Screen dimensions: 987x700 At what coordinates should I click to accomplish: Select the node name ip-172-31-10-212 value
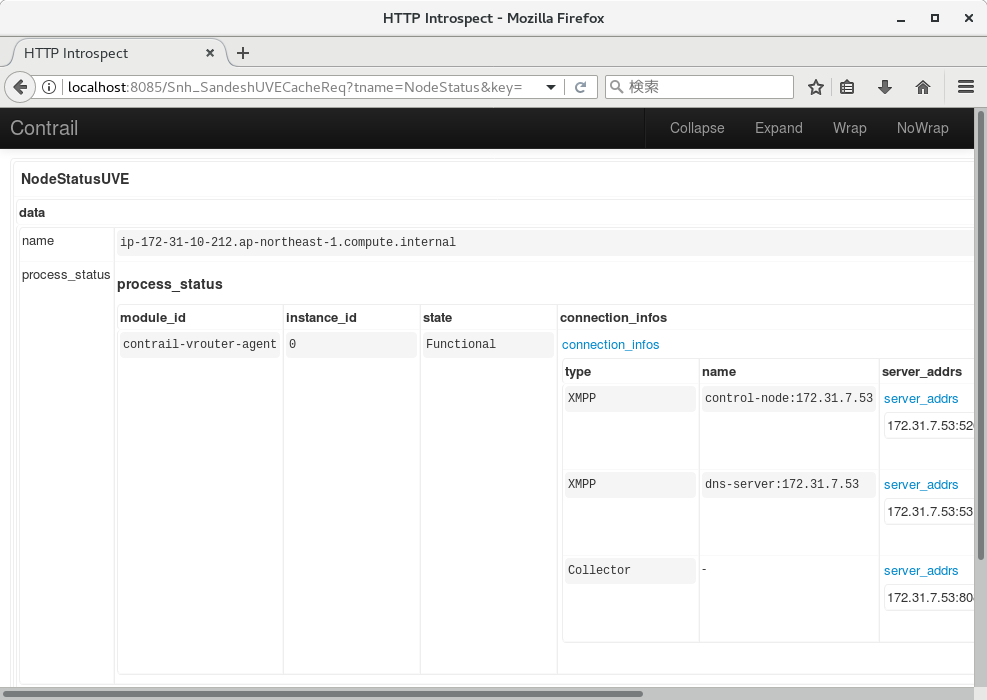coord(288,242)
